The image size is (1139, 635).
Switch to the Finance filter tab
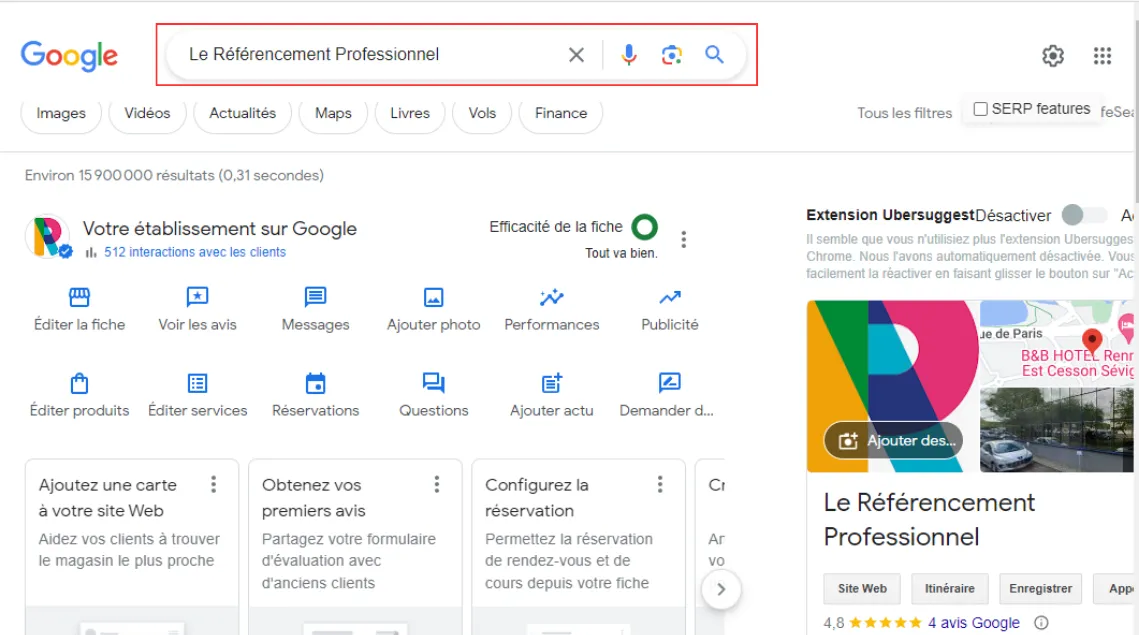pos(561,113)
